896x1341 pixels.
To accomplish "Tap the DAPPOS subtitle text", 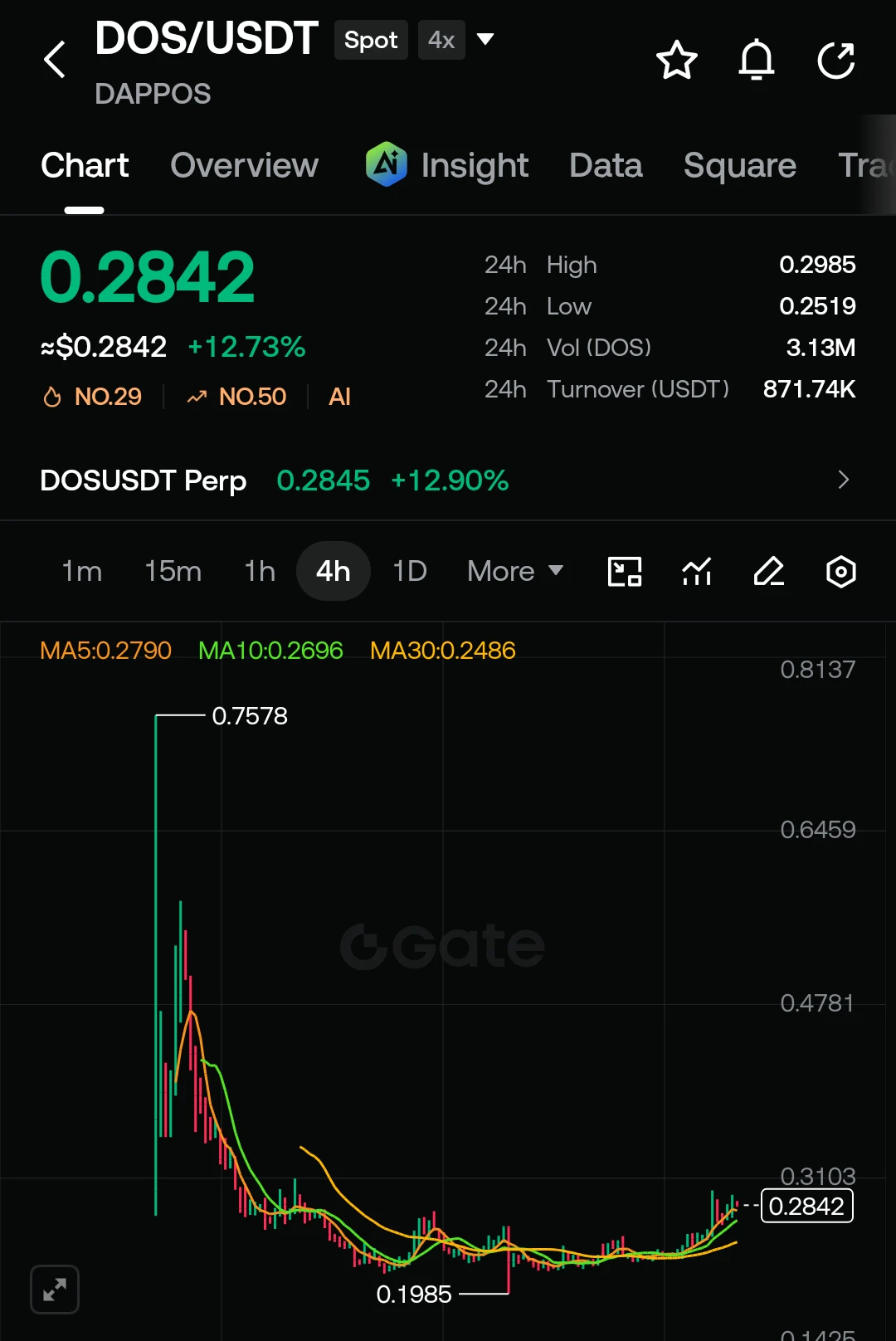I will 153,94.
